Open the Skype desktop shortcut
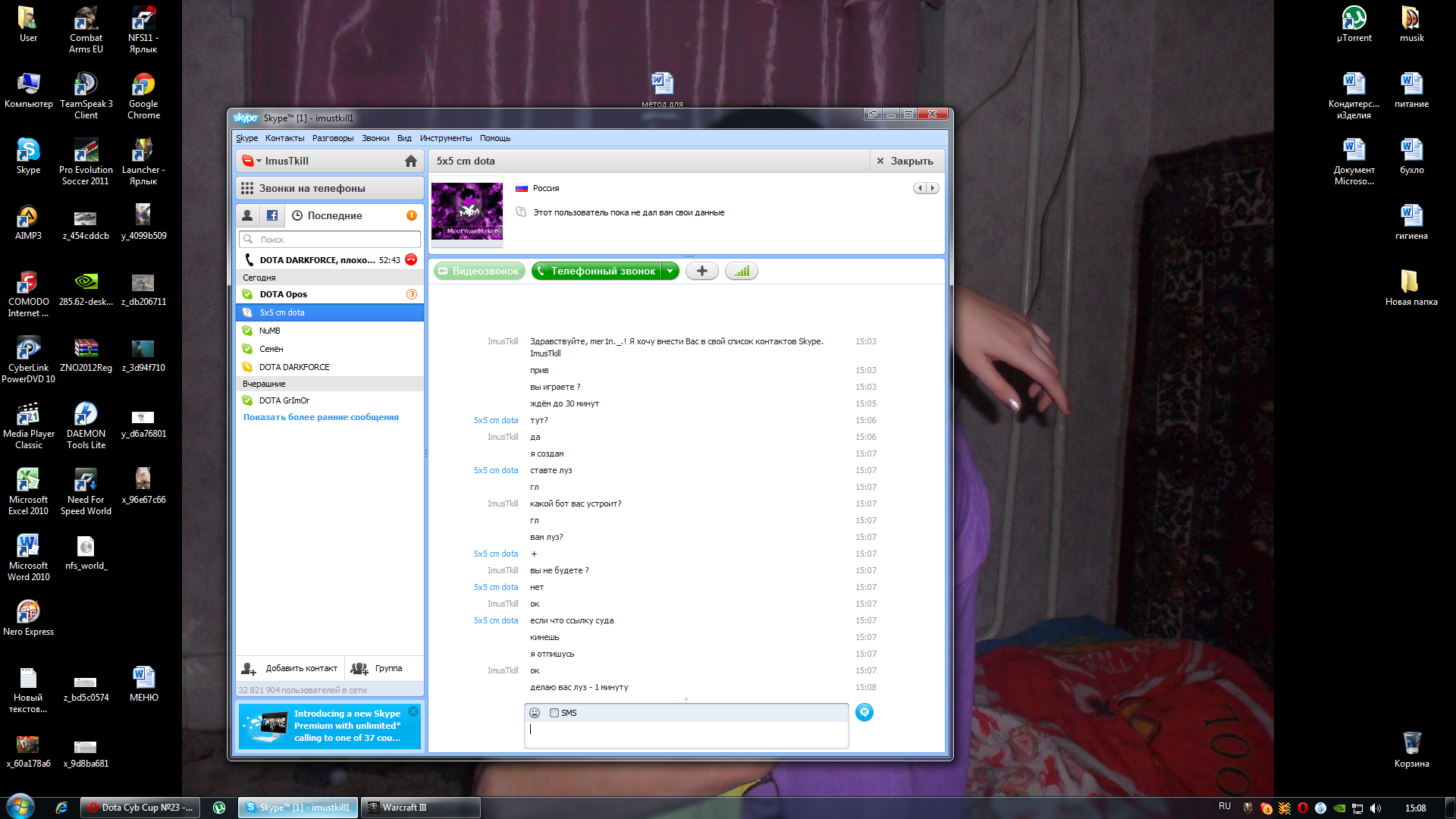The height and width of the screenshot is (819, 1456). tap(28, 156)
